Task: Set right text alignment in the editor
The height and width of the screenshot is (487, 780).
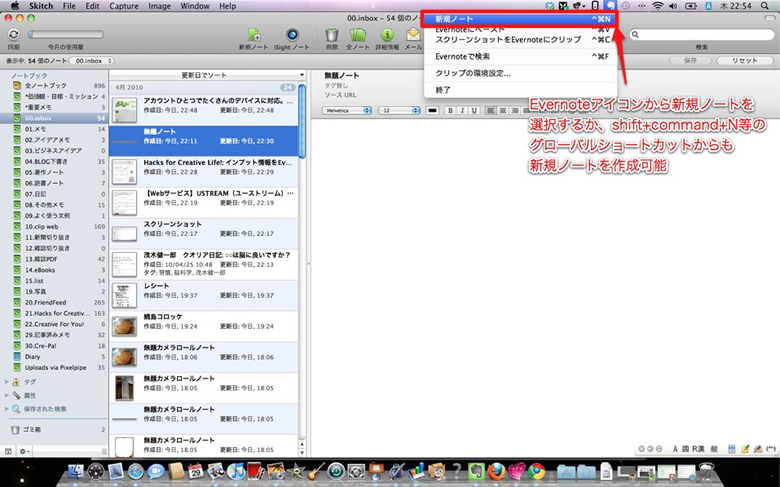Action: click(514, 110)
